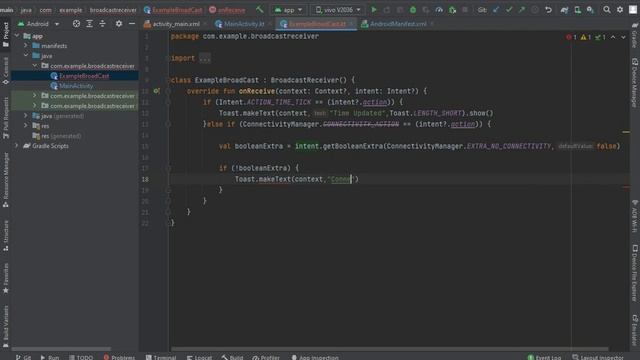640x360 pixels.
Task: Go to next highlighted error arrow
Action: pyautogui.click(x=623, y=37)
